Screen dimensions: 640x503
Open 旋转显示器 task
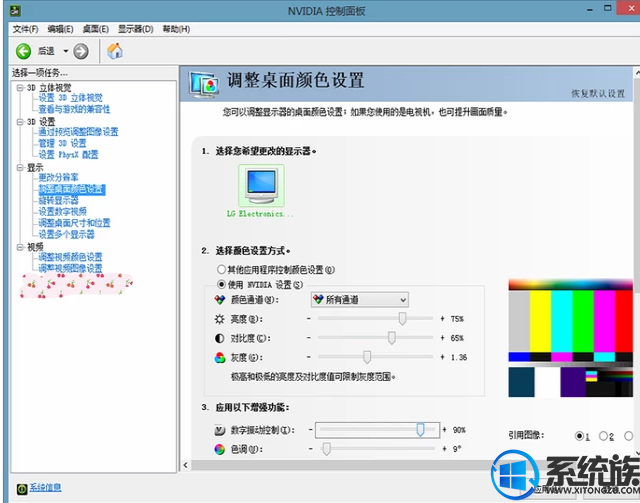(58, 200)
